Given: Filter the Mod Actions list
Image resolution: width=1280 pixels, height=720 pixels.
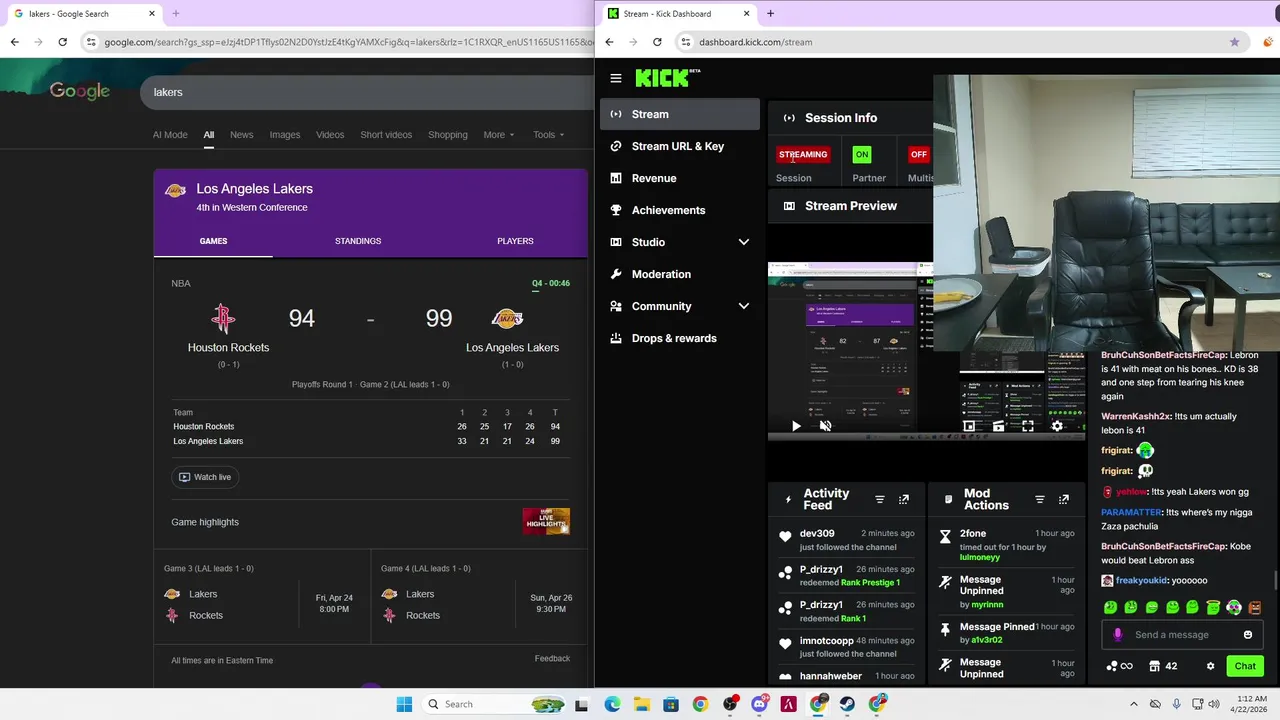Looking at the screenshot, I should click(x=1040, y=499).
